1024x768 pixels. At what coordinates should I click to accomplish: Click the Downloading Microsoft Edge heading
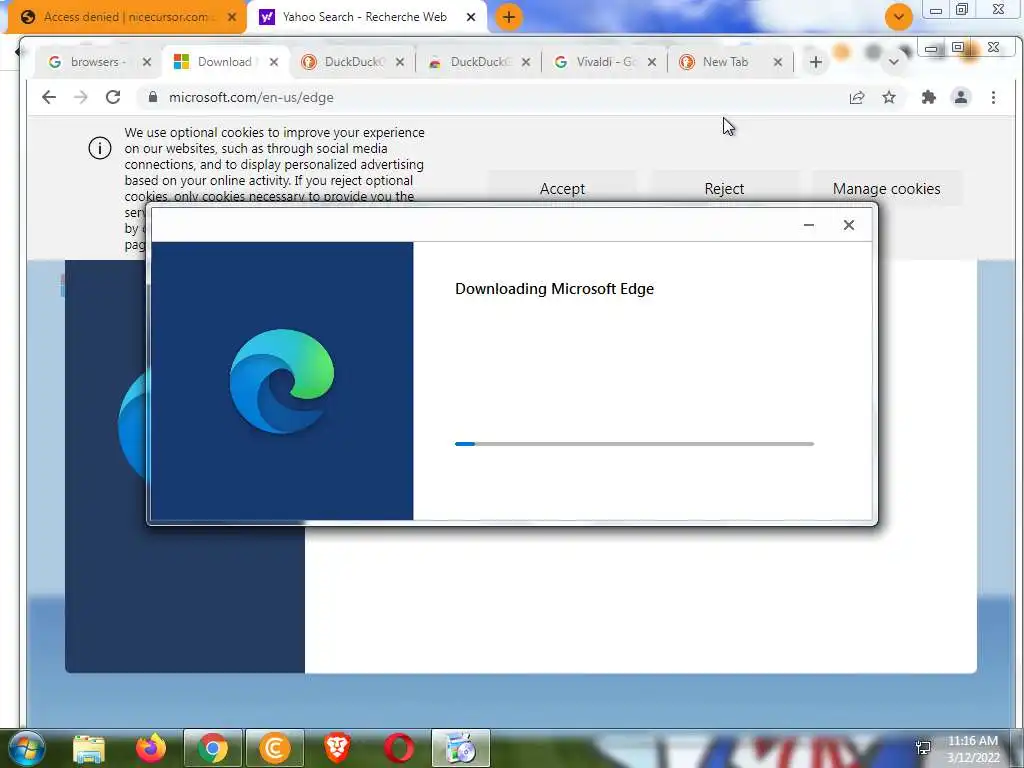click(x=554, y=289)
